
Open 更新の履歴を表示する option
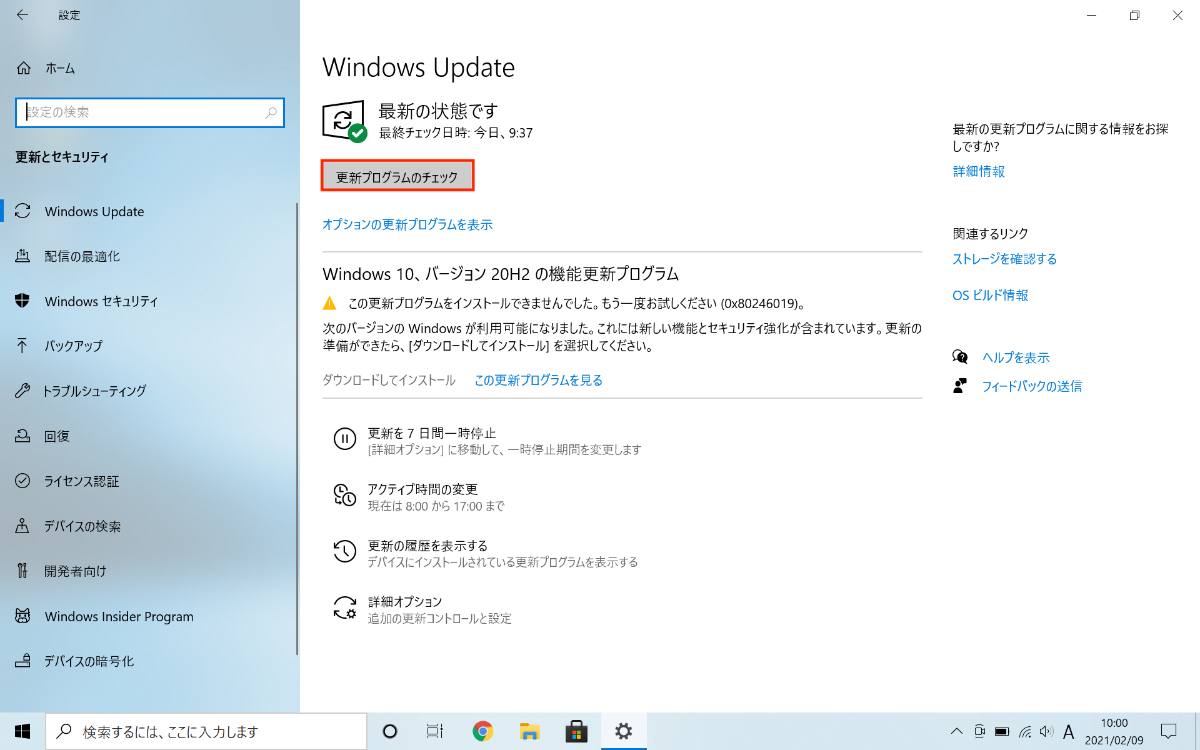coord(428,545)
